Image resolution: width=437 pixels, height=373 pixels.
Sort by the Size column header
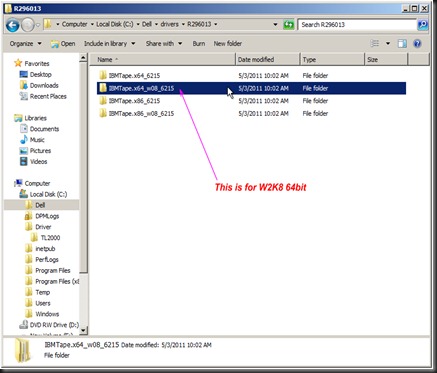386,60
